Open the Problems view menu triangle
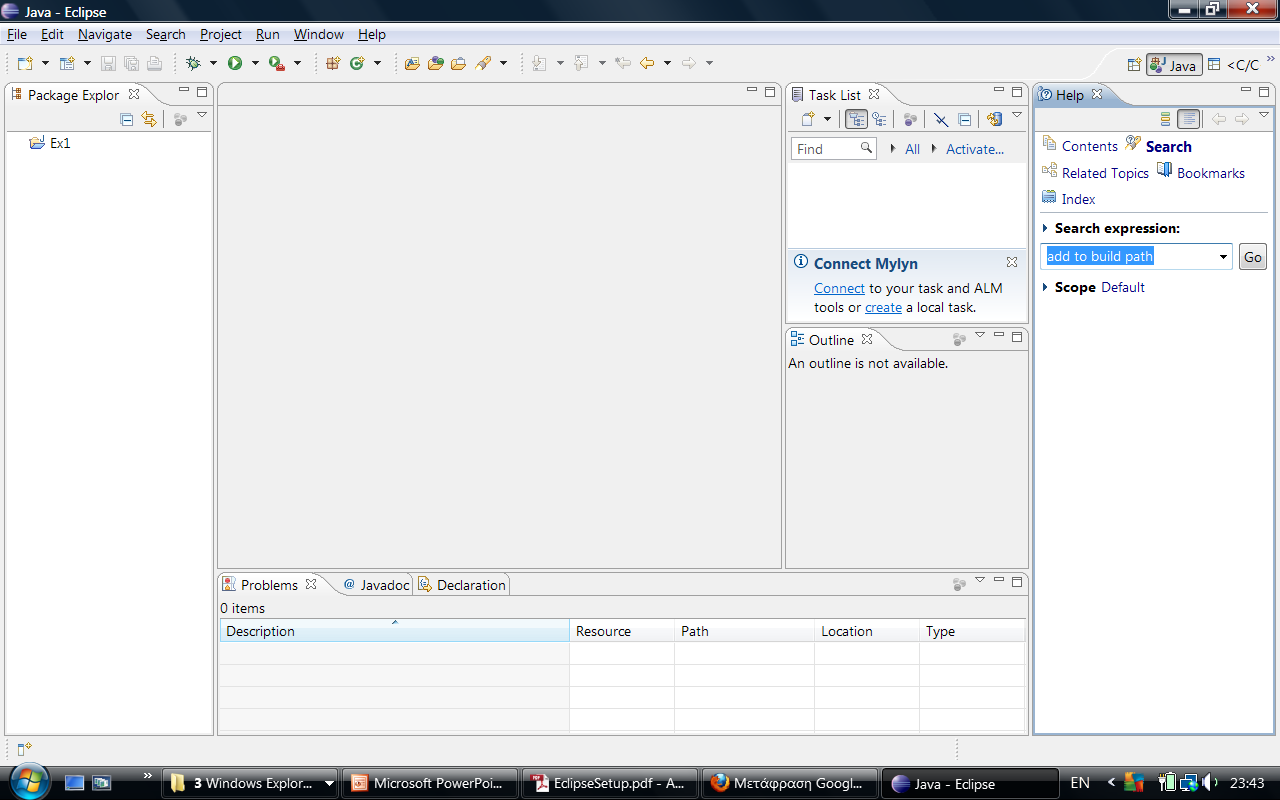The width and height of the screenshot is (1280, 800). (980, 580)
